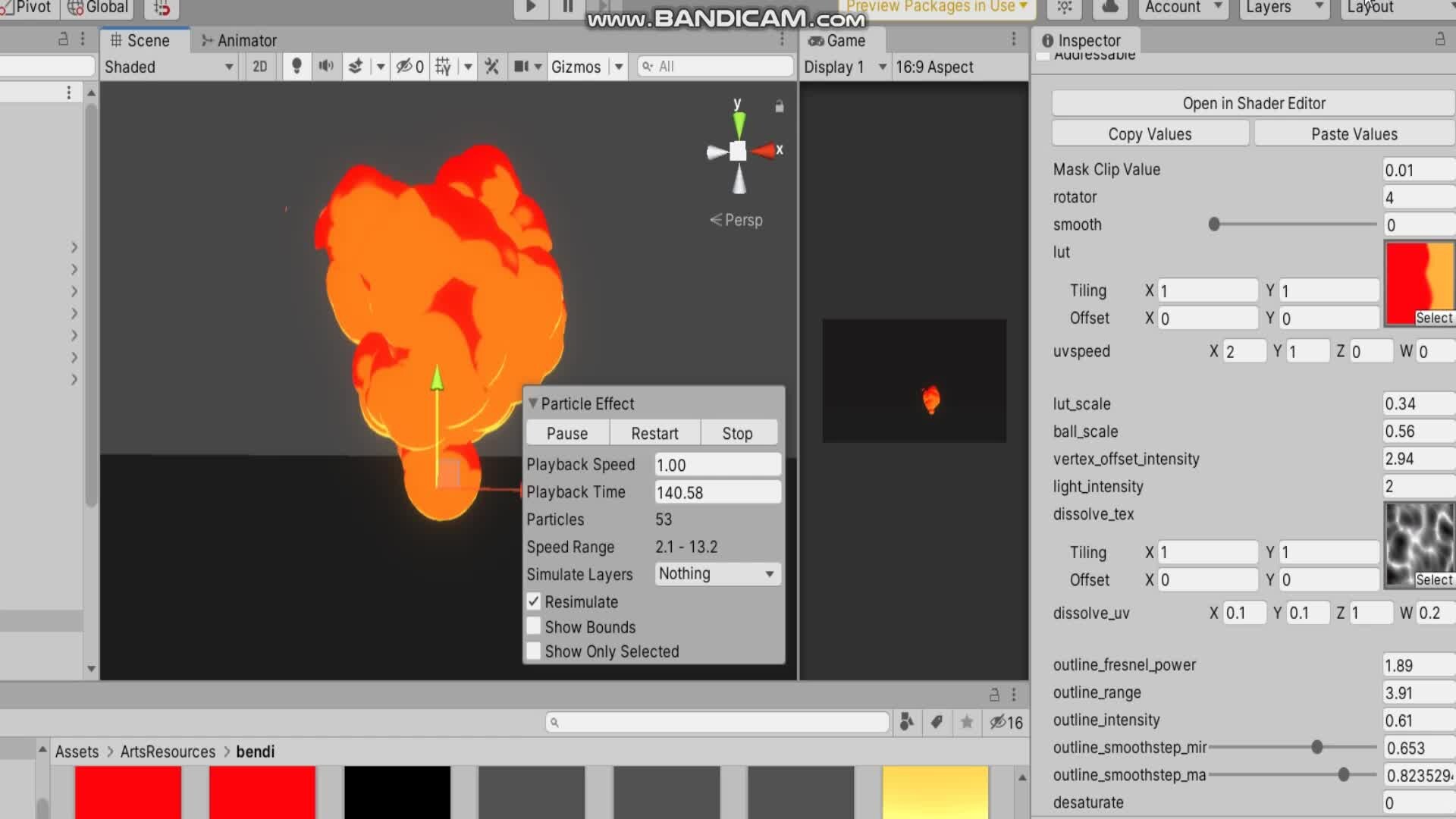1456x819 pixels.
Task: Click the effects visibility icon in Scene toolbar
Action: coord(355,67)
